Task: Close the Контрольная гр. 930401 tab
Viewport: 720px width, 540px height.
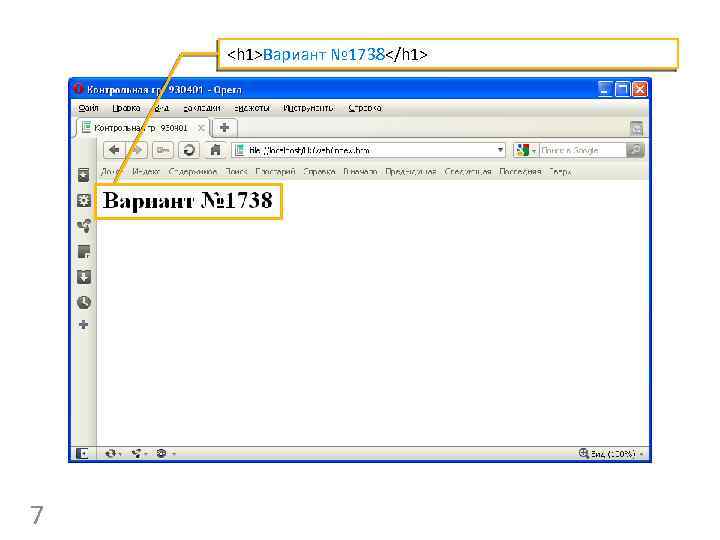Action: 201,128
